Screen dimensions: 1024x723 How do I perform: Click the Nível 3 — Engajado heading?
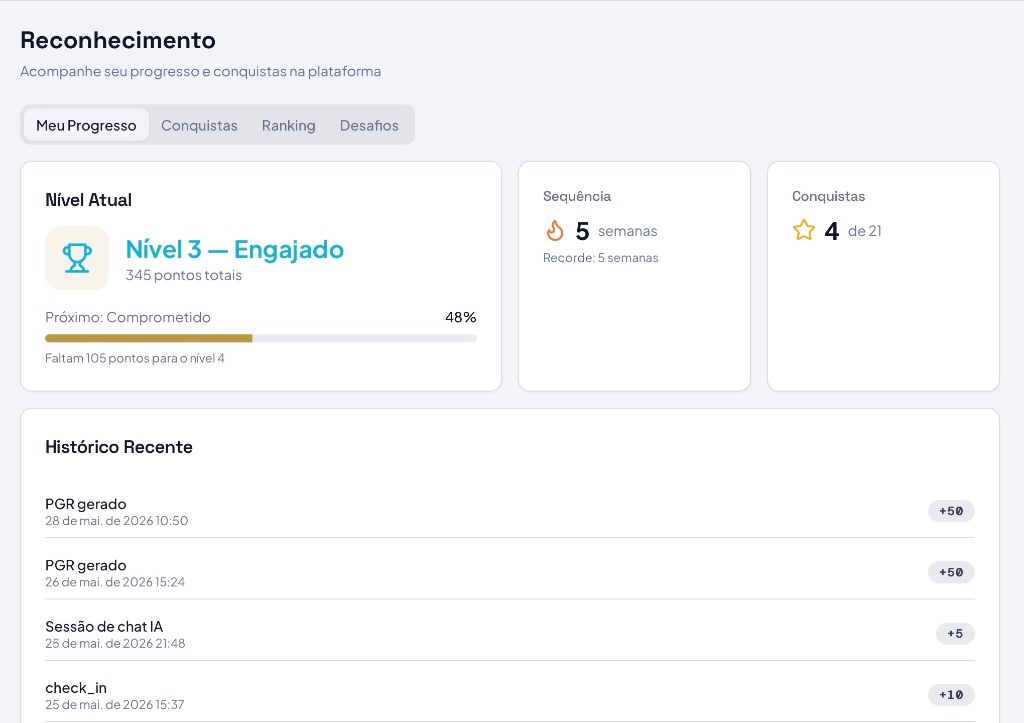pyautogui.click(x=234, y=249)
